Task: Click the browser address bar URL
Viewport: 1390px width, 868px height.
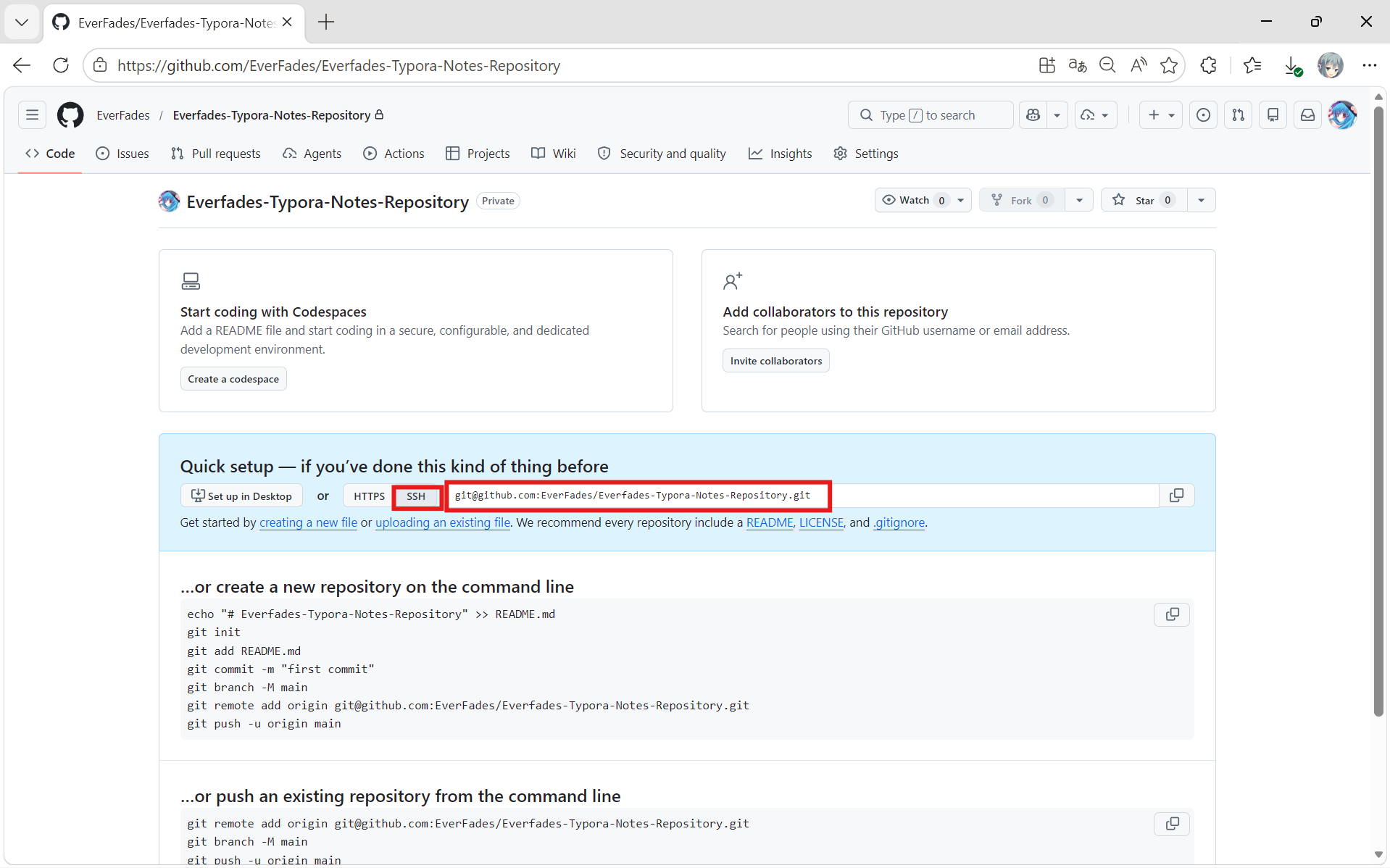Action: 338,65
